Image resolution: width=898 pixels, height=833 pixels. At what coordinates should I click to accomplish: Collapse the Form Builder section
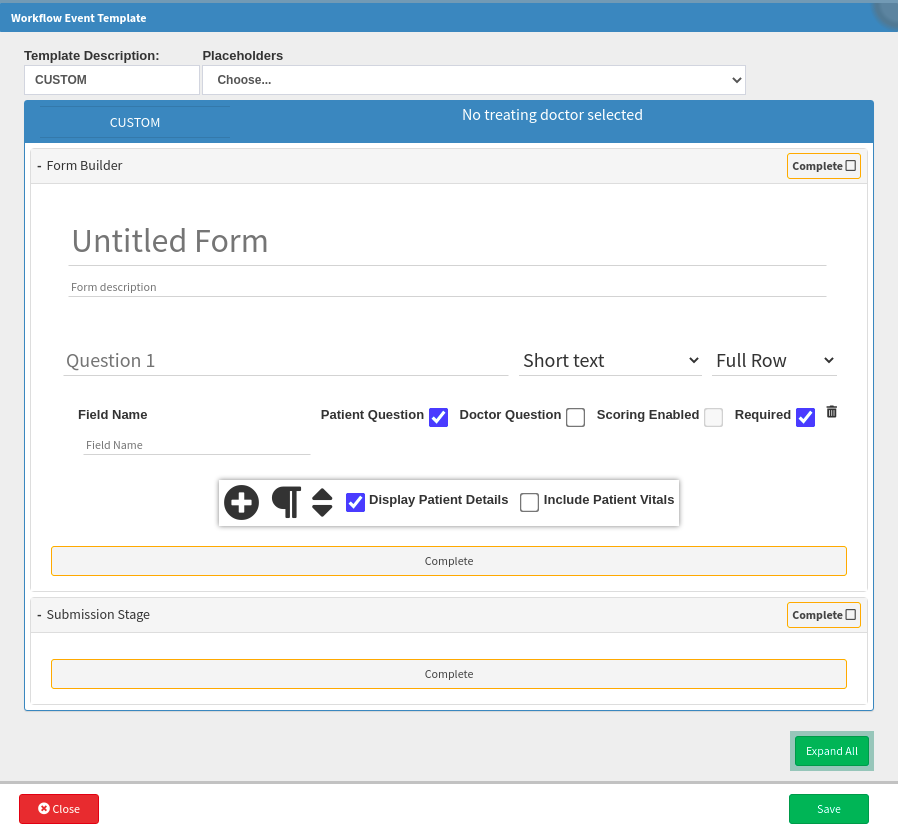click(40, 166)
